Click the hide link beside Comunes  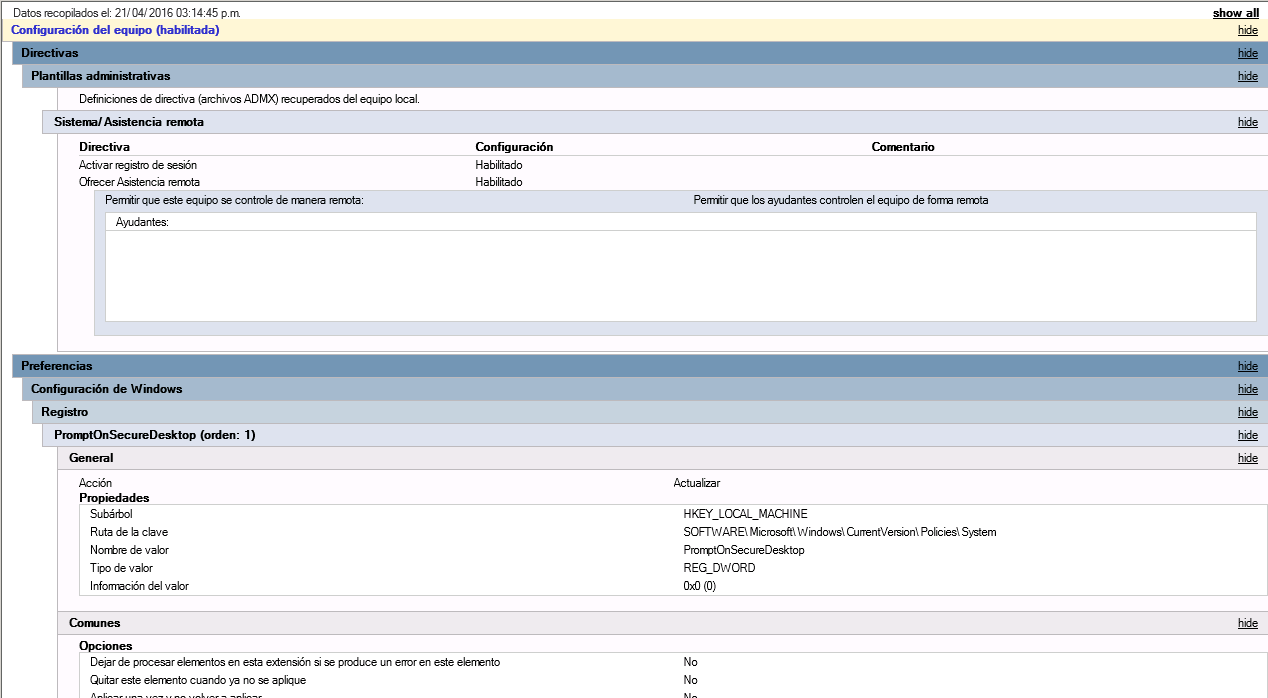point(1247,623)
